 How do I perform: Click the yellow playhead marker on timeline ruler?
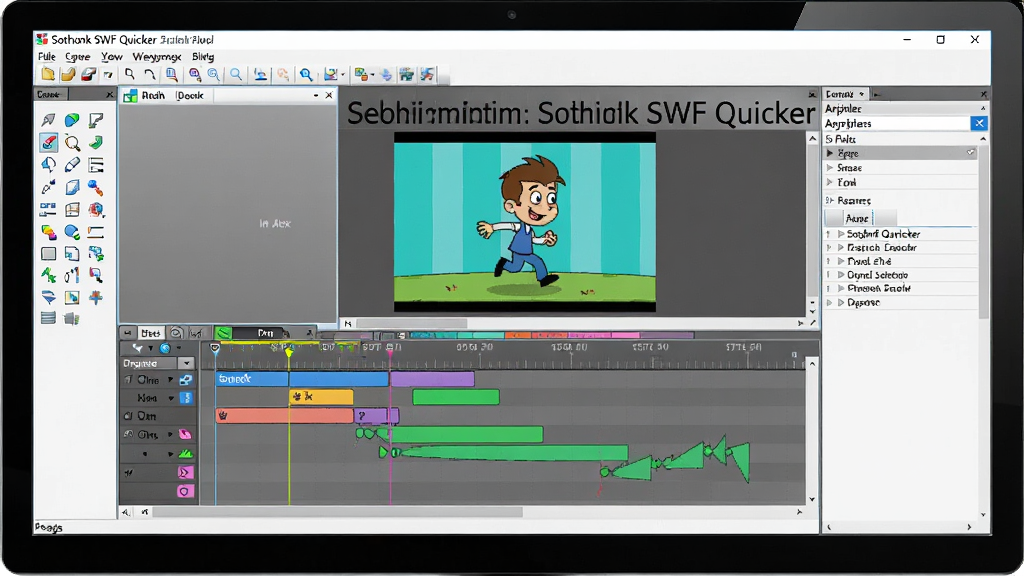coord(289,353)
